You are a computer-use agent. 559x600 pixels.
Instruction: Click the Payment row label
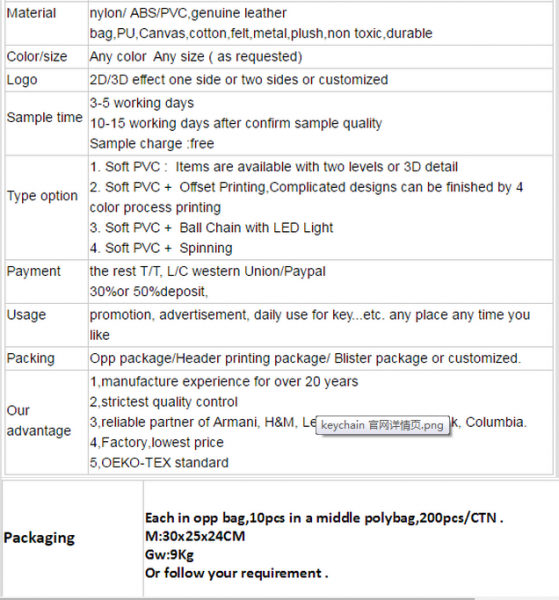point(34,271)
